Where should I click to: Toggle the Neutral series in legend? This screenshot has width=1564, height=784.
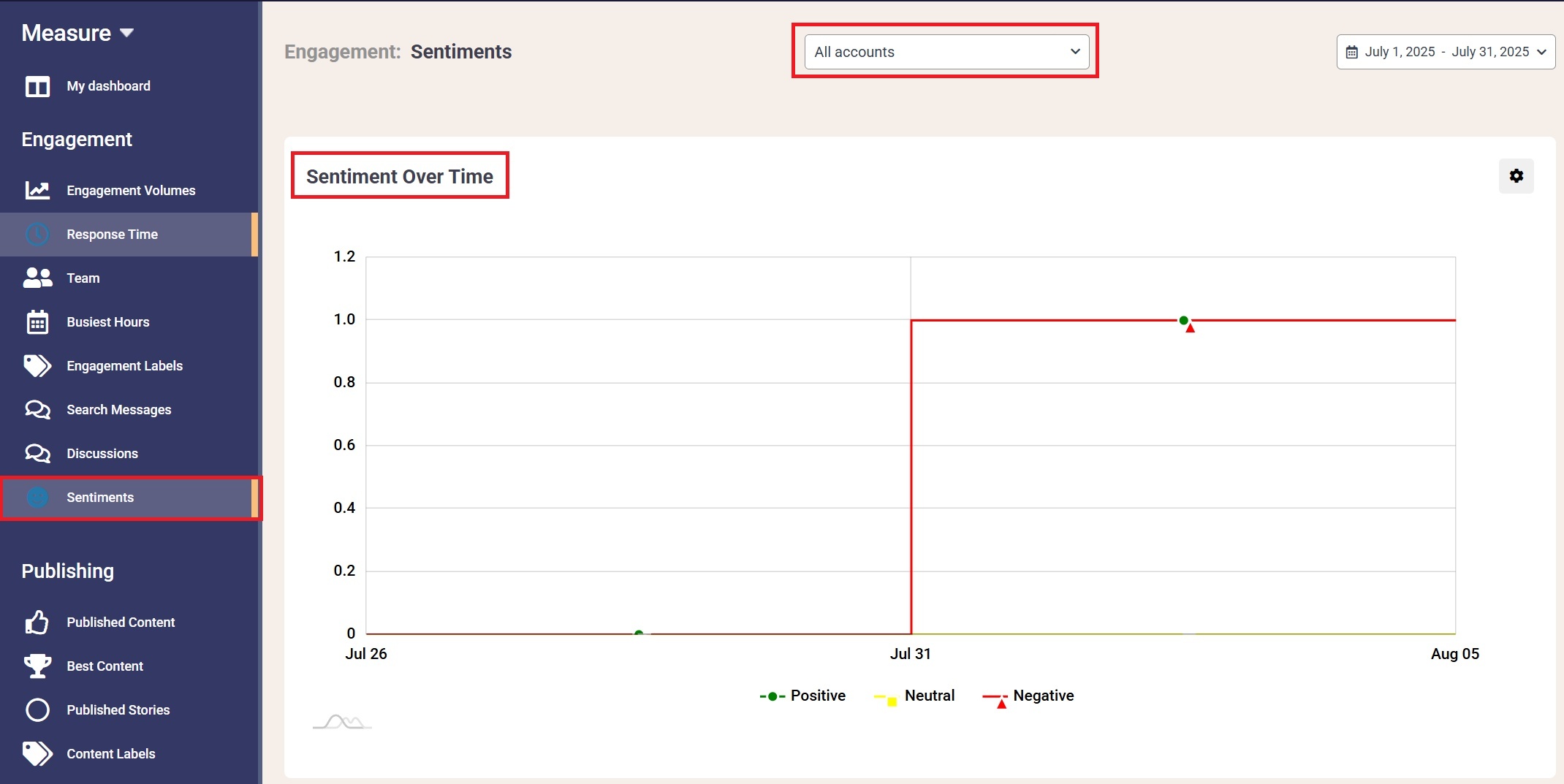(x=914, y=696)
